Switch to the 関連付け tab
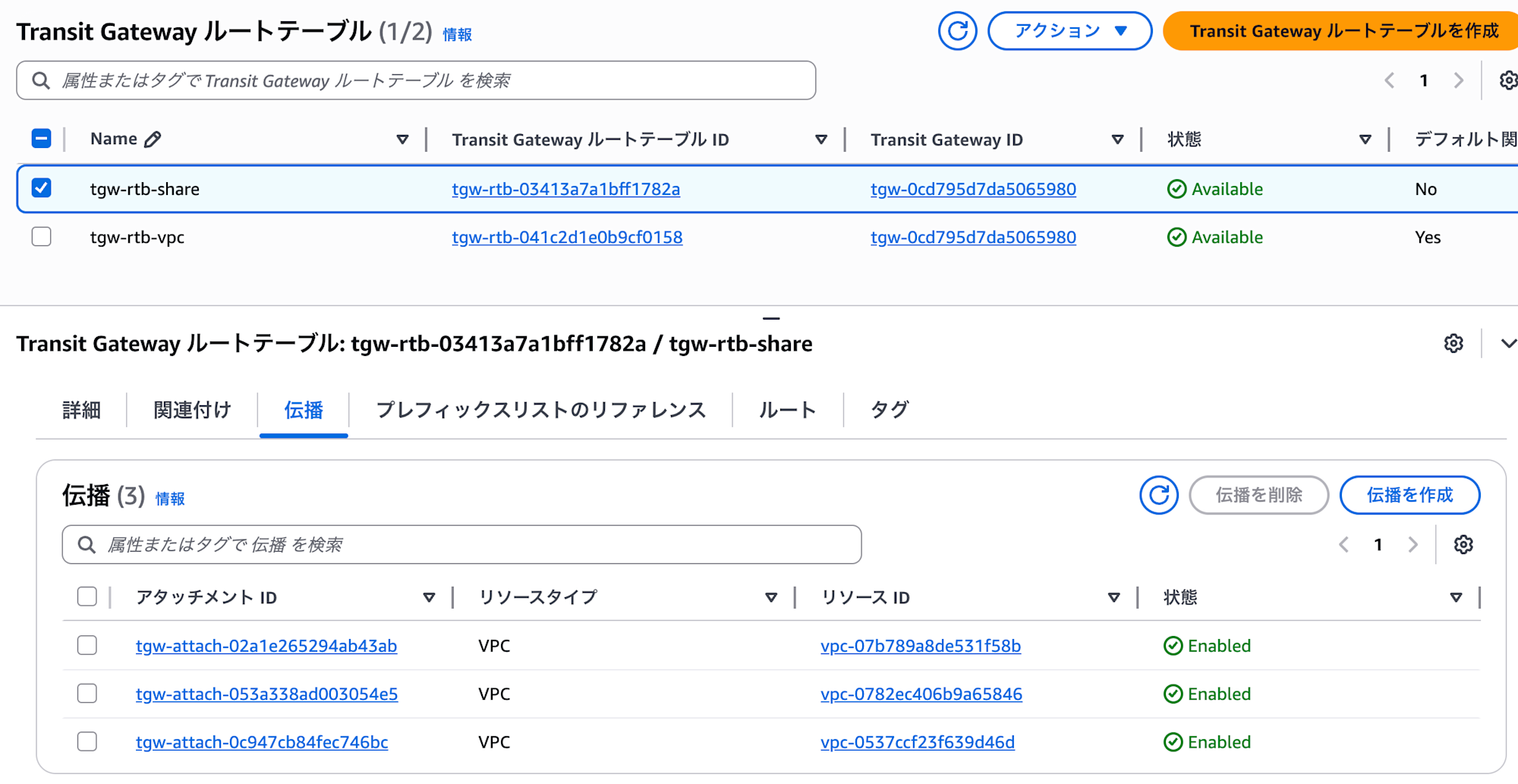Viewport: 1518px width, 784px height. tap(192, 411)
